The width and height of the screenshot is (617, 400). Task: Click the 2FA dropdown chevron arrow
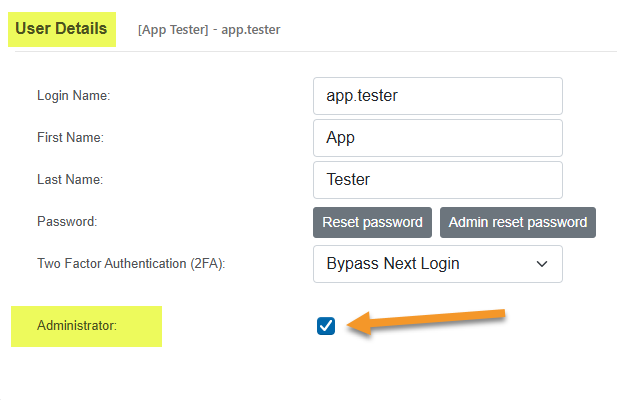[542, 264]
